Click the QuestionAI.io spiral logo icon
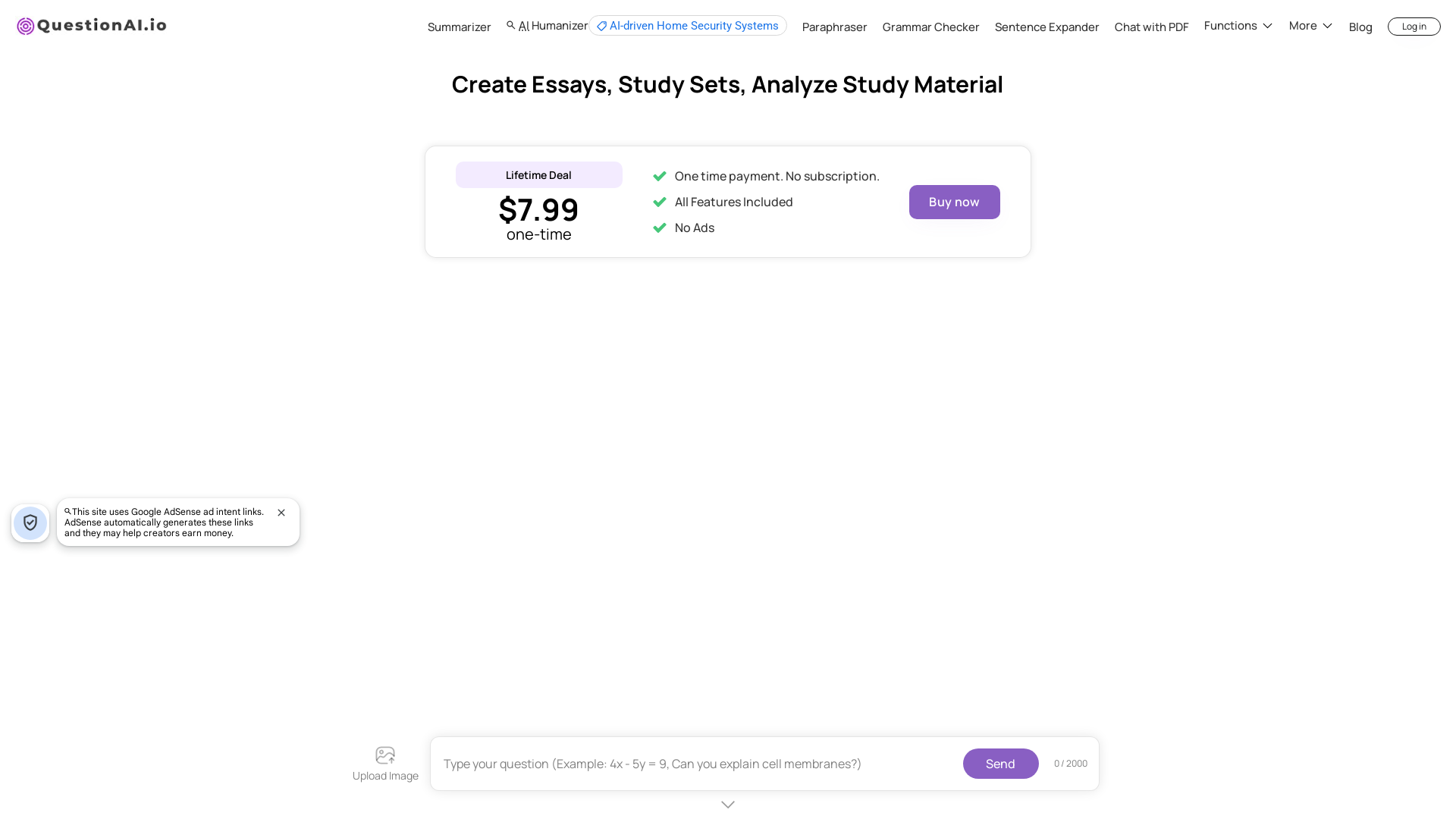1456x819 pixels. (26, 27)
